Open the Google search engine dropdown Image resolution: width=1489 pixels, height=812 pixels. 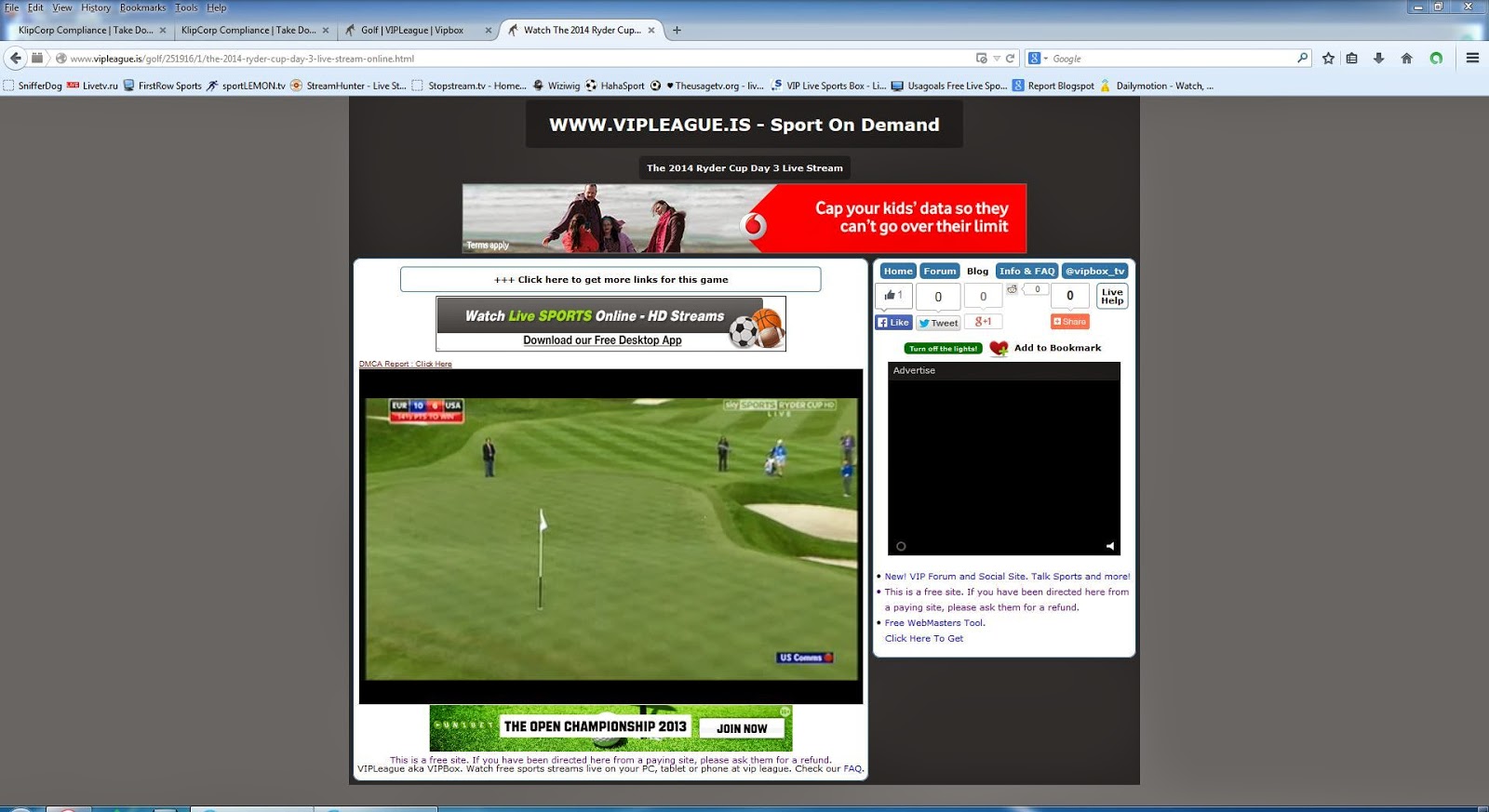(x=1037, y=59)
